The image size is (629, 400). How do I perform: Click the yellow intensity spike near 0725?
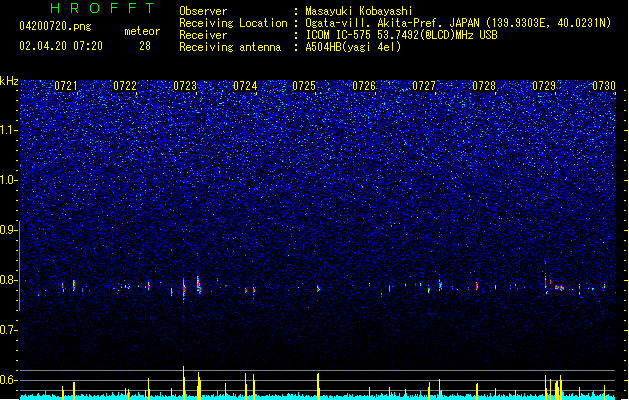(318, 386)
